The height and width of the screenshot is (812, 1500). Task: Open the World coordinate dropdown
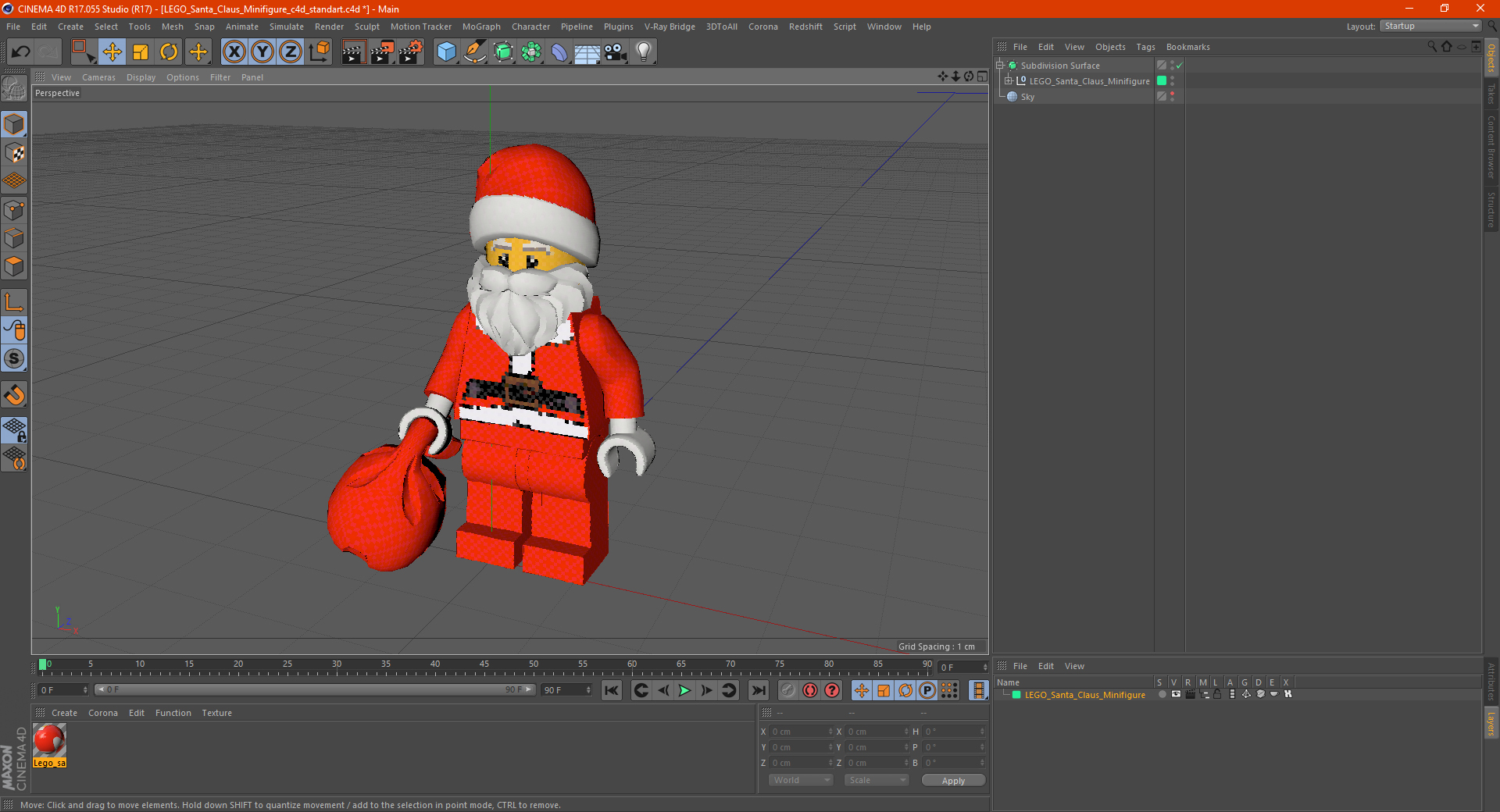(801, 780)
